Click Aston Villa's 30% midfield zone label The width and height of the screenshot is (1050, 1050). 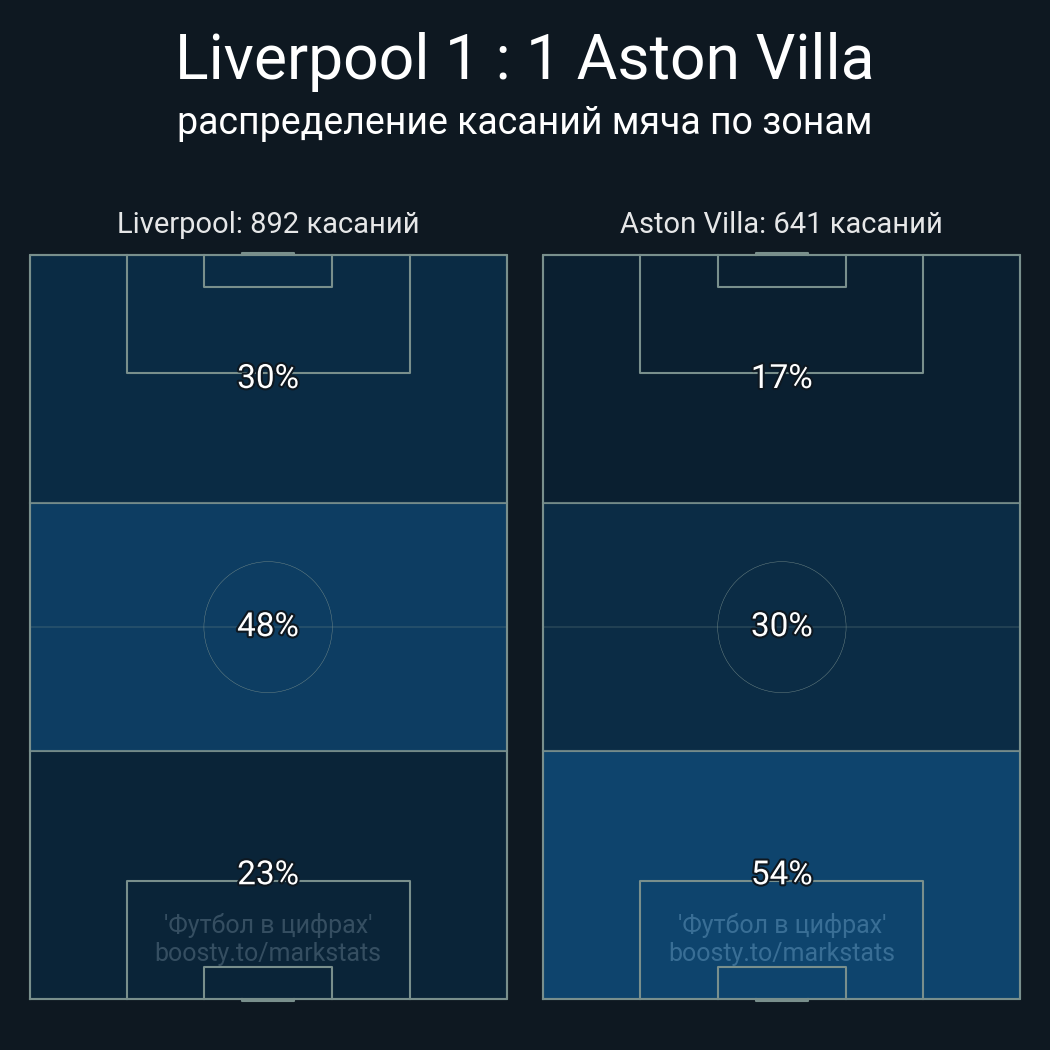[781, 626]
